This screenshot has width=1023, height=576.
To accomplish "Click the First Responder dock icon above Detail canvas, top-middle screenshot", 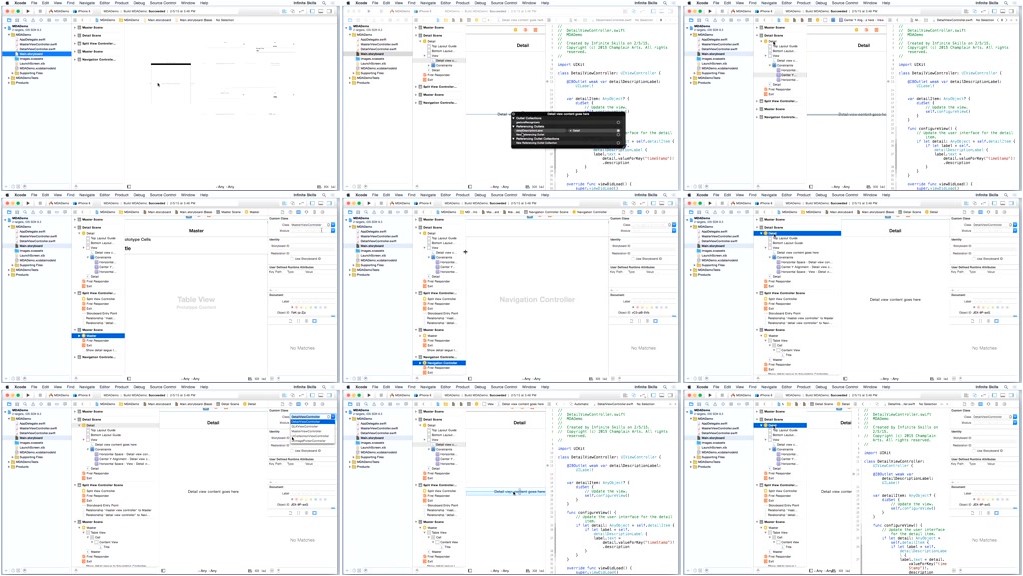I will tap(524, 29).
